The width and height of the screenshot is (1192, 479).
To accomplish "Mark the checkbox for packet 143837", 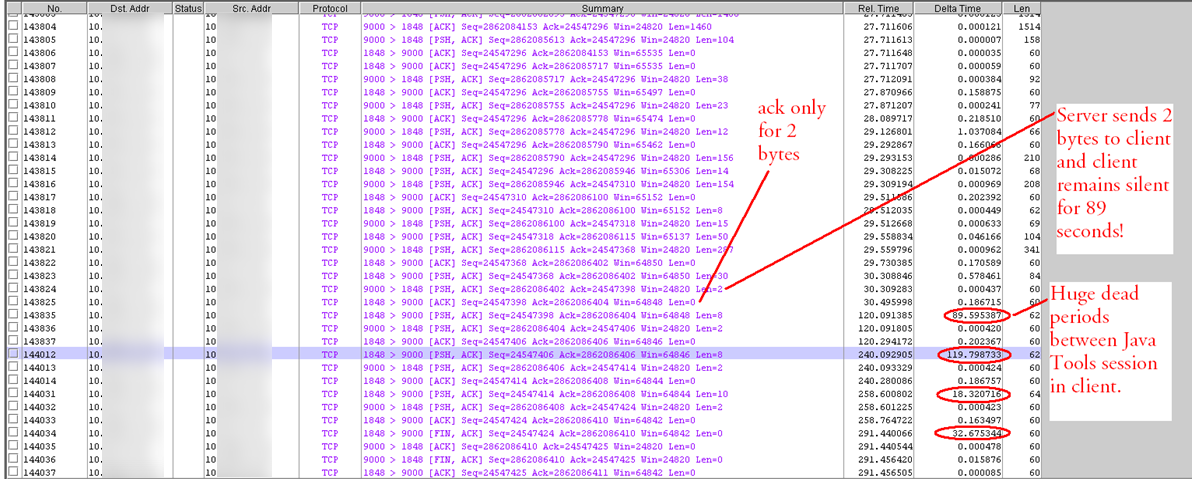I will (12, 340).
